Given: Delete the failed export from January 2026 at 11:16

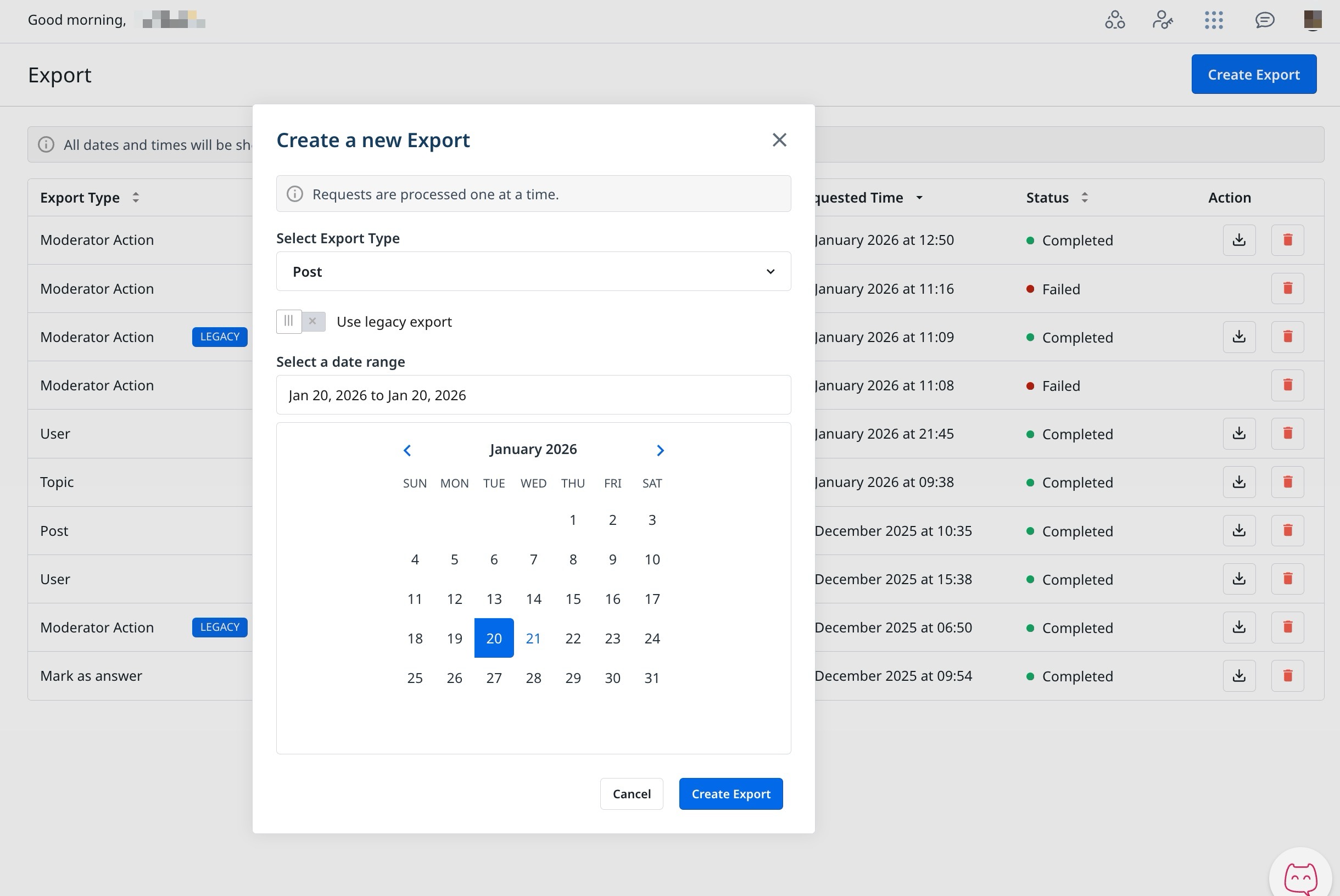Looking at the screenshot, I should coord(1287,288).
